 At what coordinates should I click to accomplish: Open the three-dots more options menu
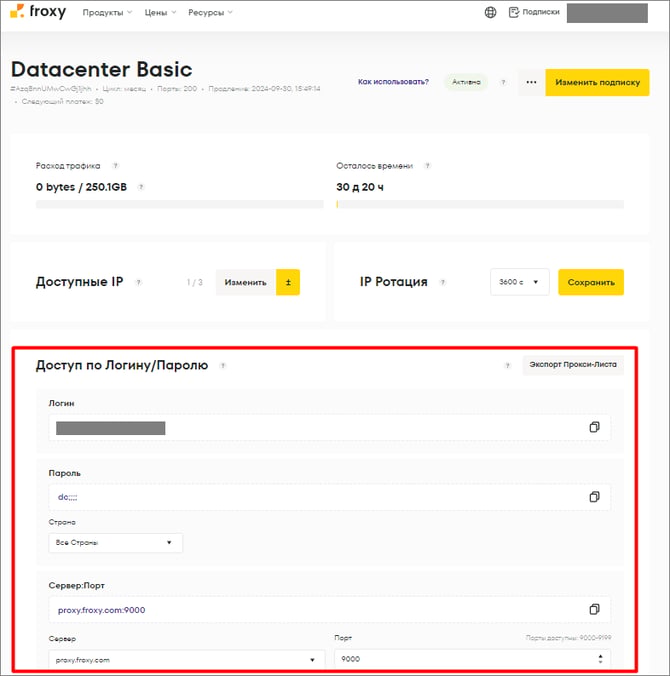(531, 82)
